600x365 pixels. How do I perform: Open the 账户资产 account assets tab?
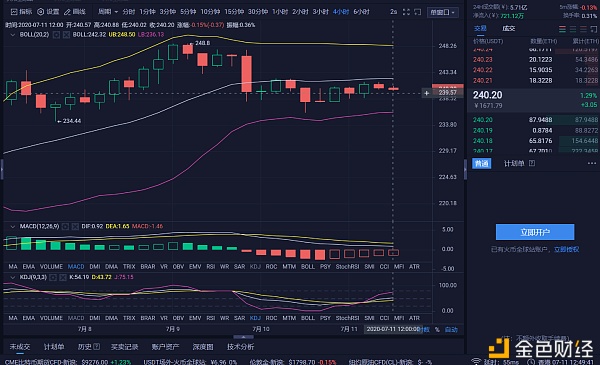[165, 347]
